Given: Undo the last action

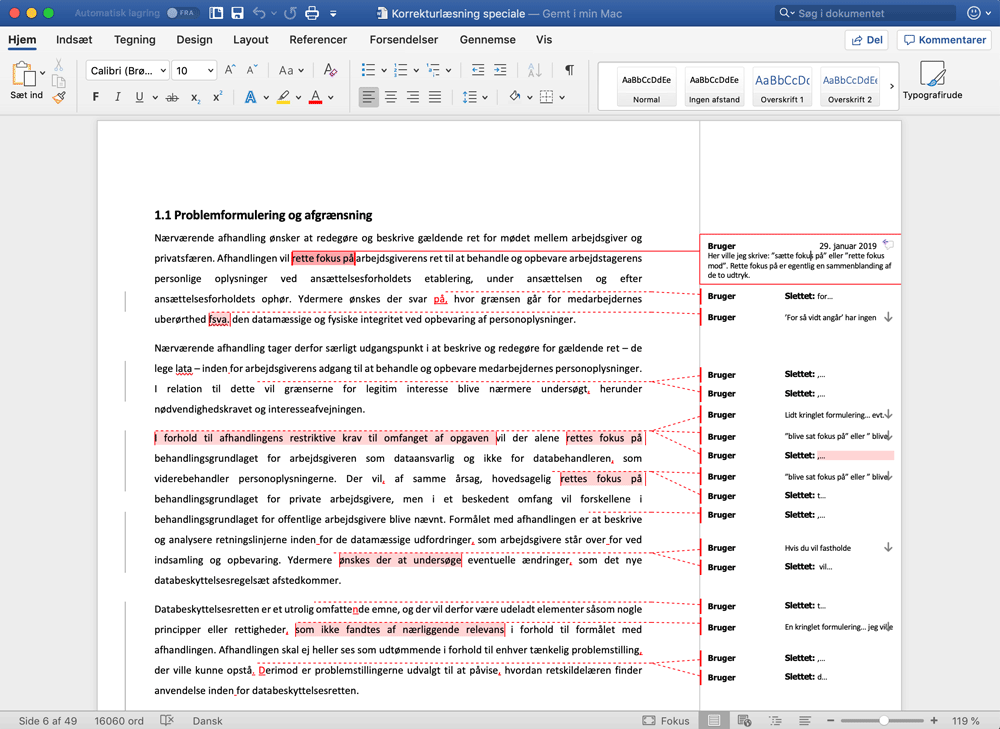Looking at the screenshot, I should [x=259, y=13].
